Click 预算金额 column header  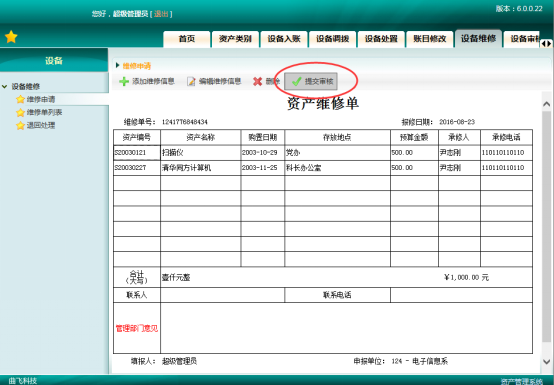(x=414, y=137)
